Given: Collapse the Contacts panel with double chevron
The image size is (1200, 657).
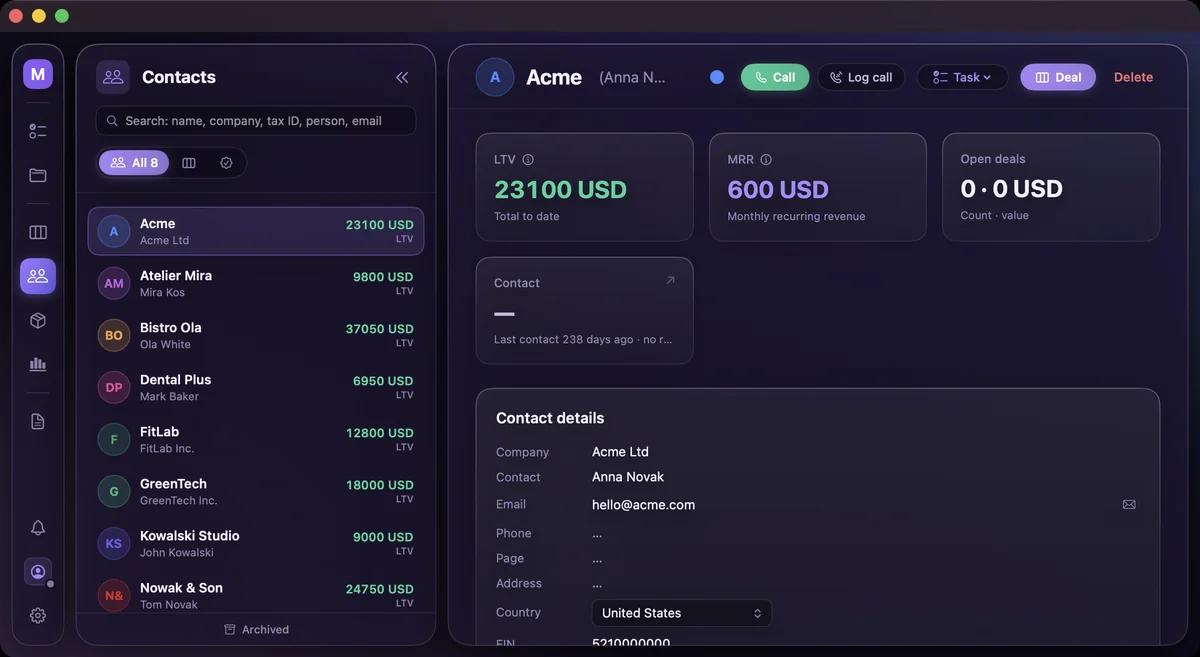Looking at the screenshot, I should (x=402, y=77).
